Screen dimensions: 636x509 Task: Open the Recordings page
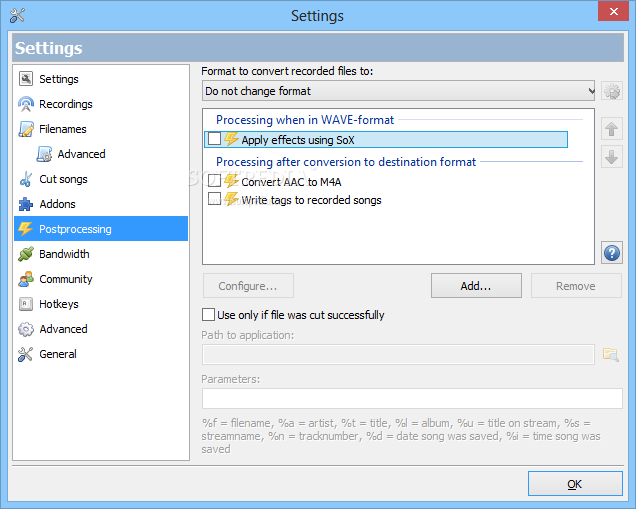(101, 104)
